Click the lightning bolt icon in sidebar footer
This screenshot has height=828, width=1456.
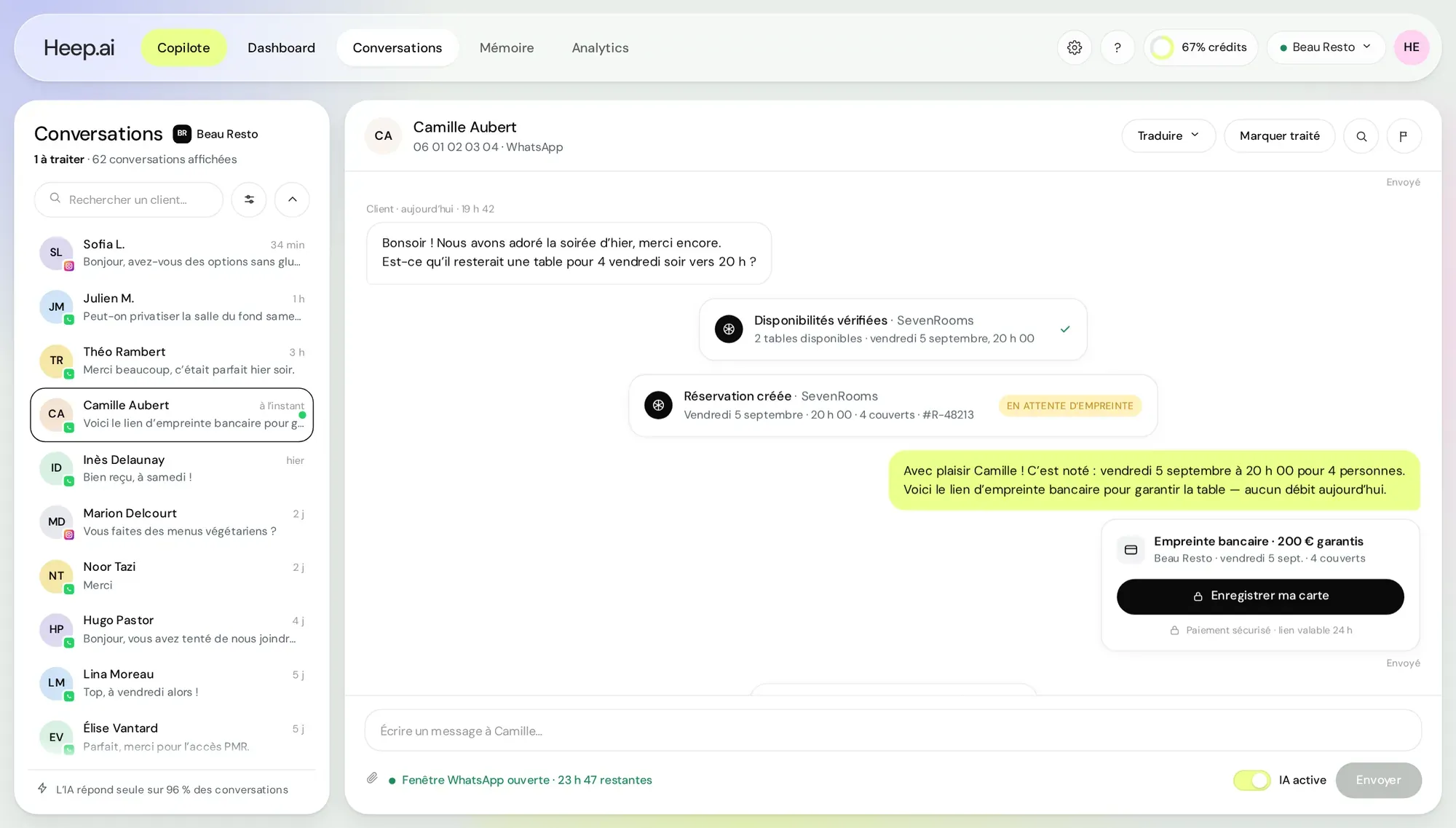coord(42,789)
